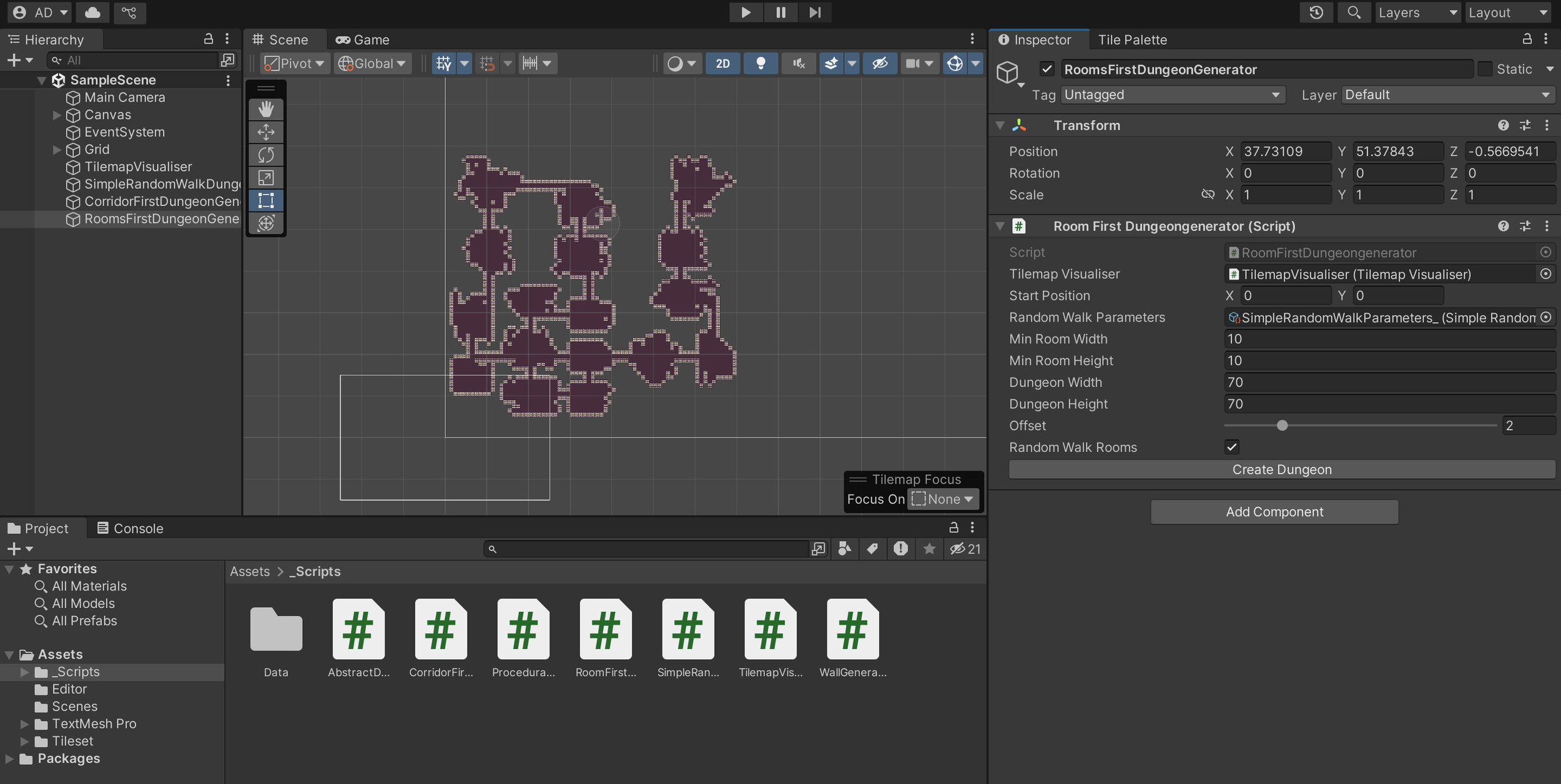Select the Project tab
This screenshot has width=1561, height=784.
coord(38,529)
